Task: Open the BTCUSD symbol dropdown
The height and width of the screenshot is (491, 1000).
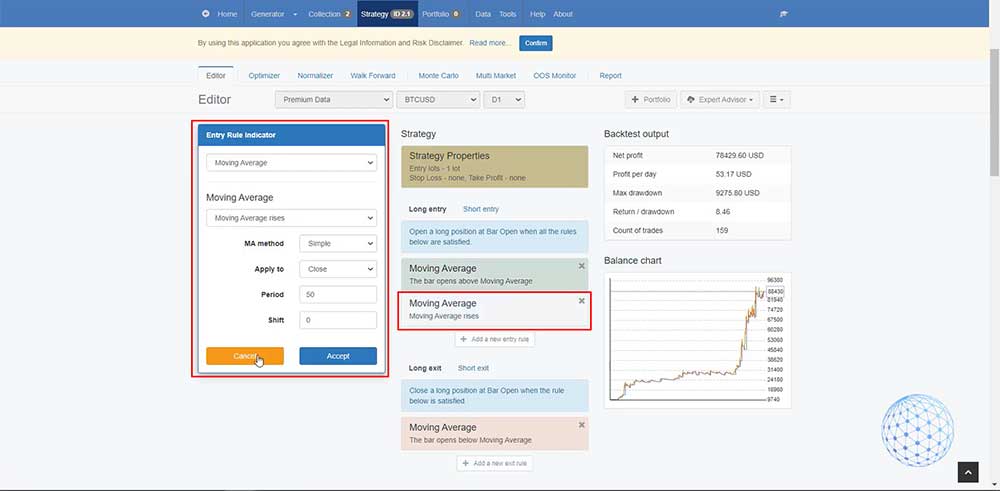Action: pyautogui.click(x=436, y=100)
